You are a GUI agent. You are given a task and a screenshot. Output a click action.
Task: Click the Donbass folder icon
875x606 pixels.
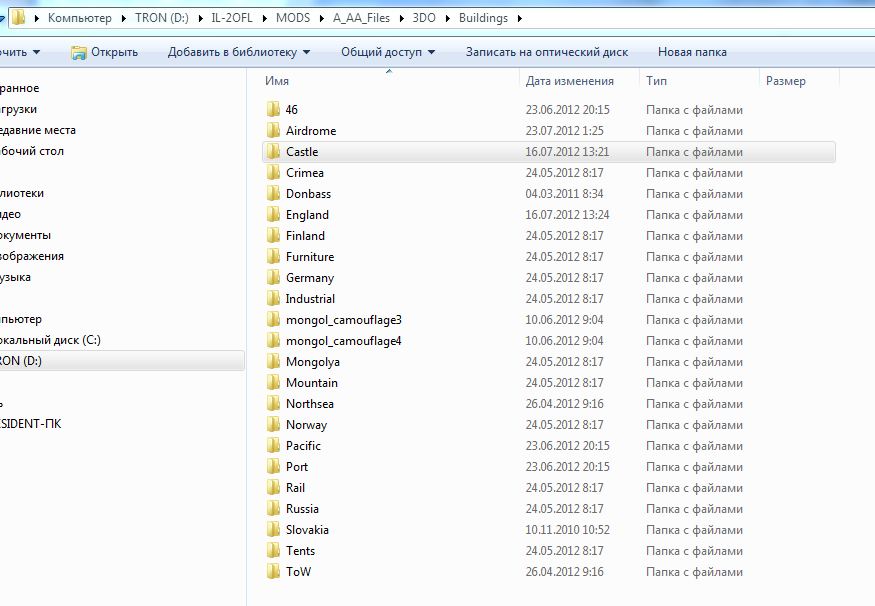(x=273, y=194)
